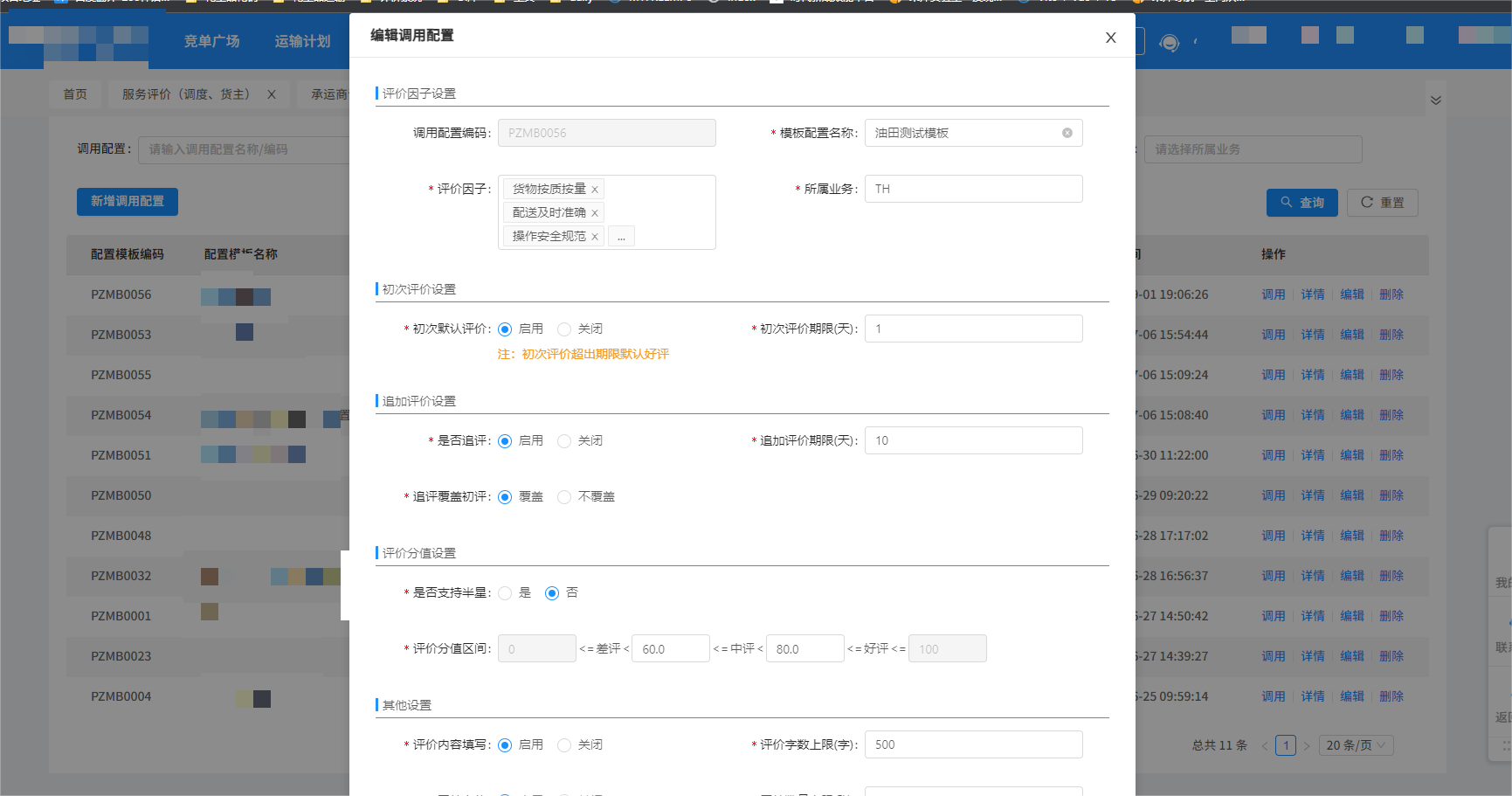Open the 20 条/页 page size dropdown
The height and width of the screenshot is (796, 1512).
pos(1356,745)
